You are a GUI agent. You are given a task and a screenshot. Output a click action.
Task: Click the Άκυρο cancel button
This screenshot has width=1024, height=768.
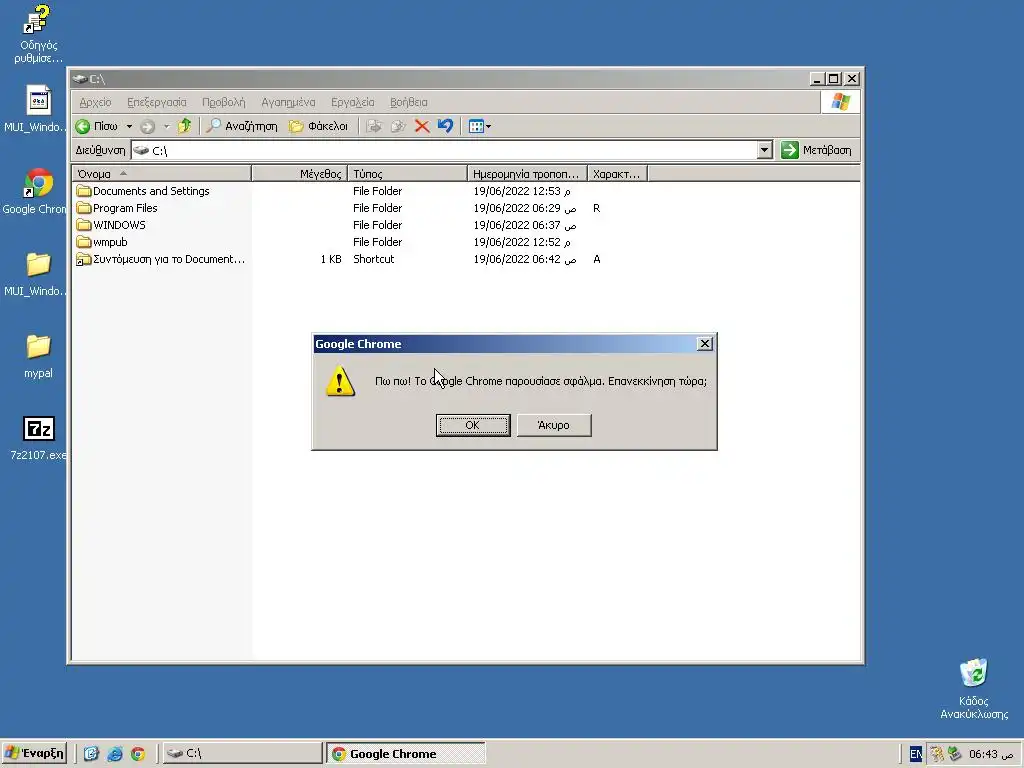554,425
